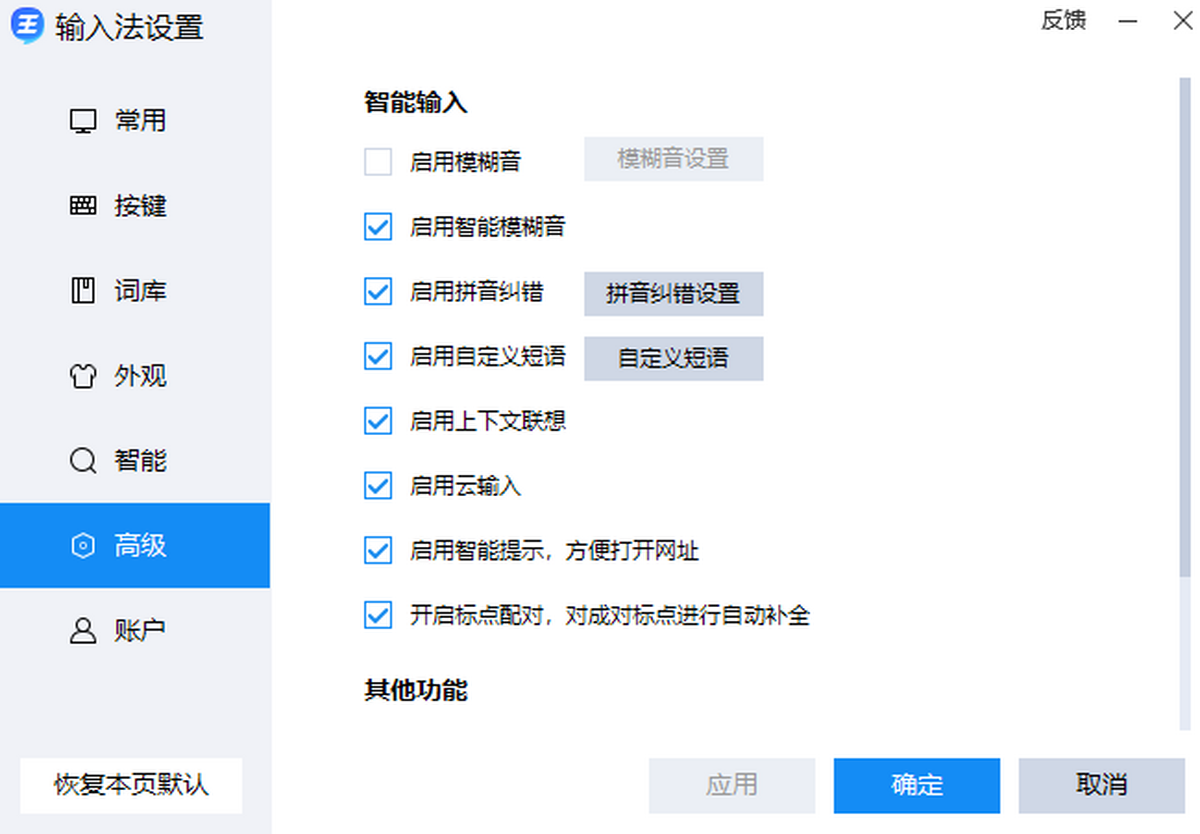1200x834 pixels.
Task: Click the shirt icon for 外观
Action: pyautogui.click(x=83, y=376)
